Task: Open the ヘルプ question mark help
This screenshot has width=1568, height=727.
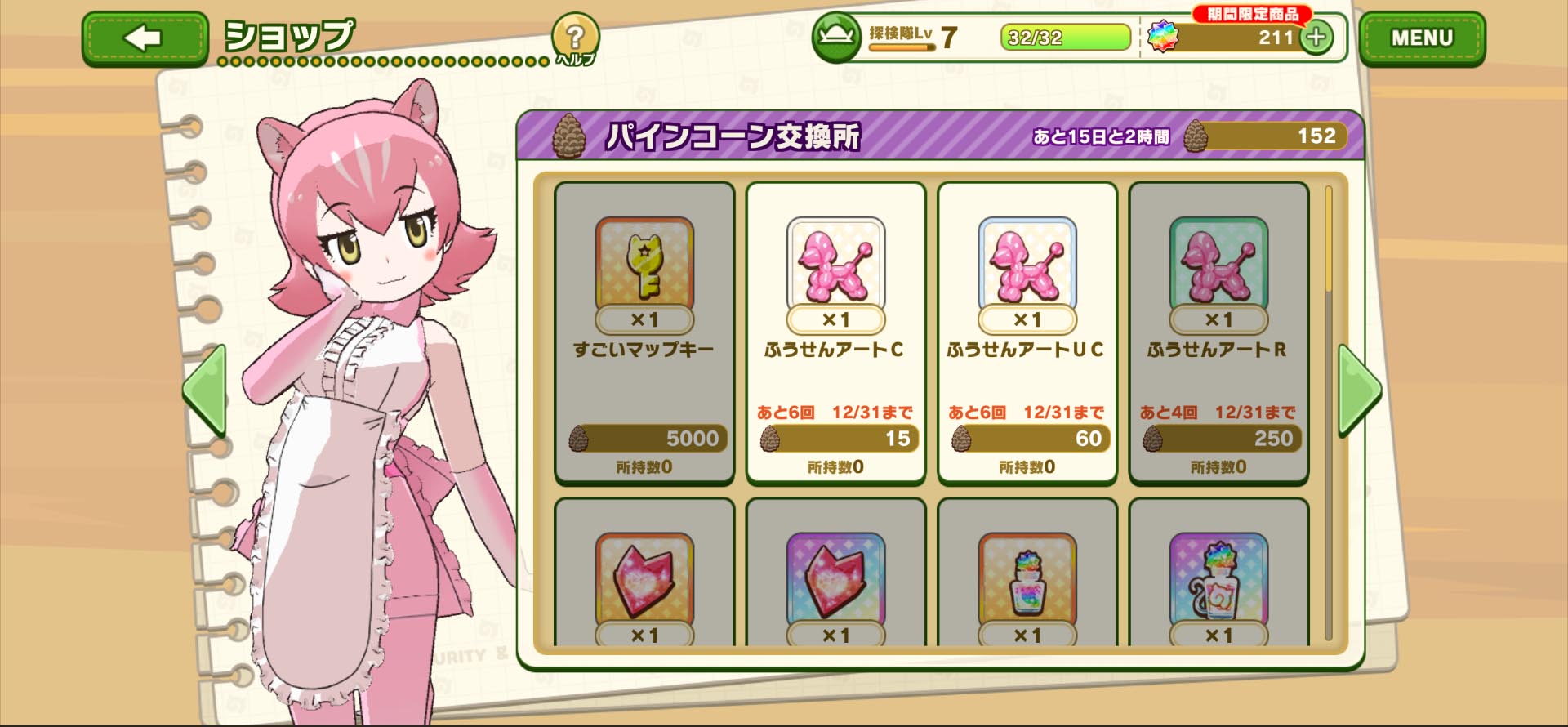Action: [x=576, y=38]
